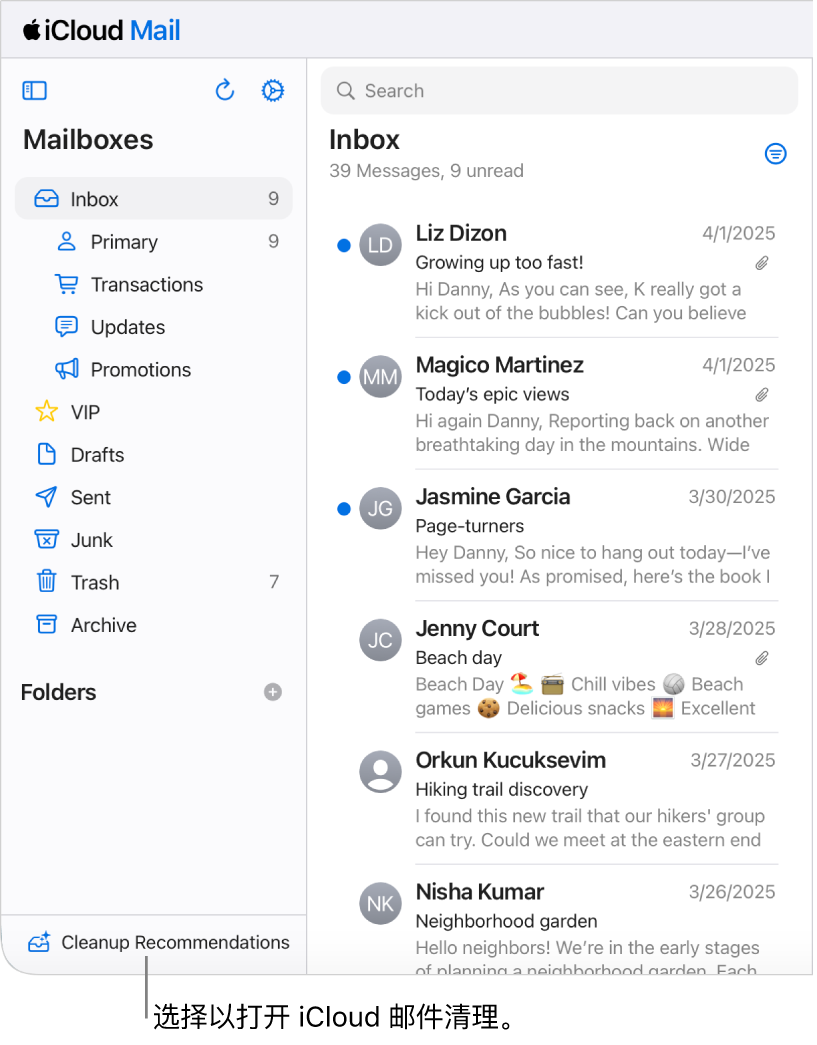Click the Promotions megaphone icon
This screenshot has width=817, height=1045.
67,369
